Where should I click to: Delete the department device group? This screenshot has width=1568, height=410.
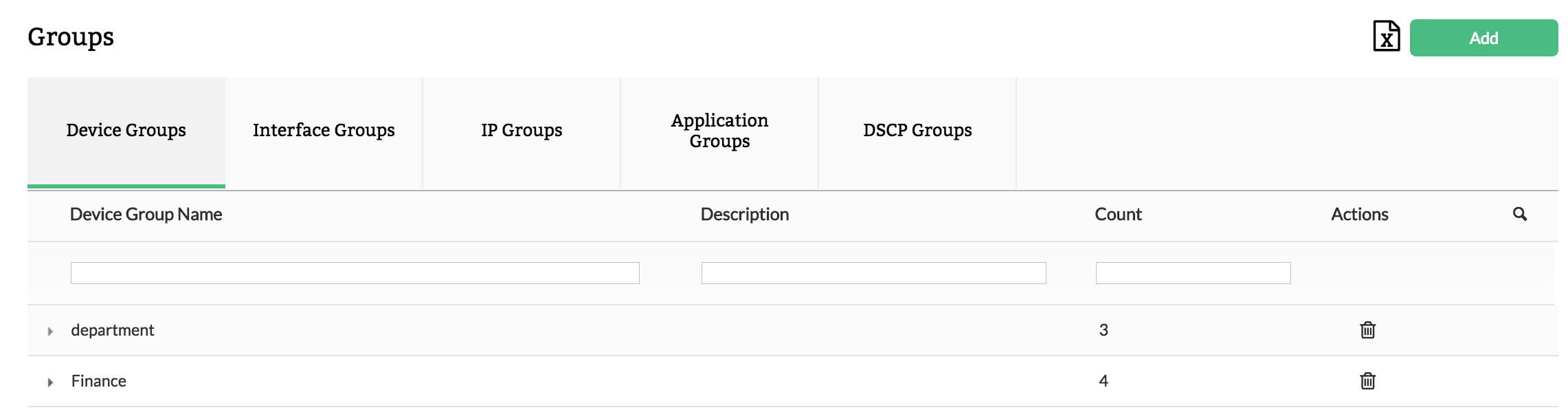pos(1367,330)
